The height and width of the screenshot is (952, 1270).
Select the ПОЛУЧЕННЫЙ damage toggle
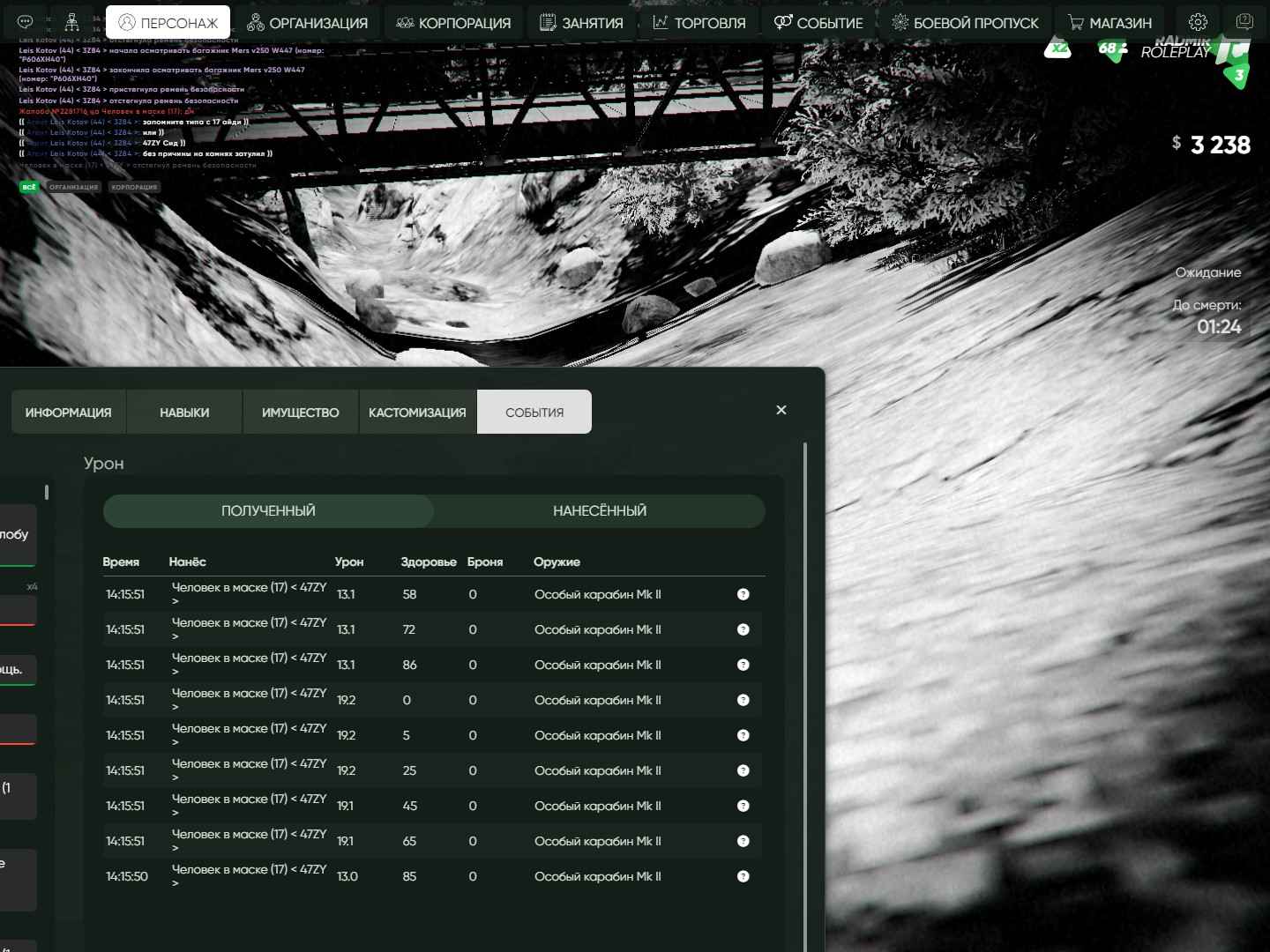(268, 511)
